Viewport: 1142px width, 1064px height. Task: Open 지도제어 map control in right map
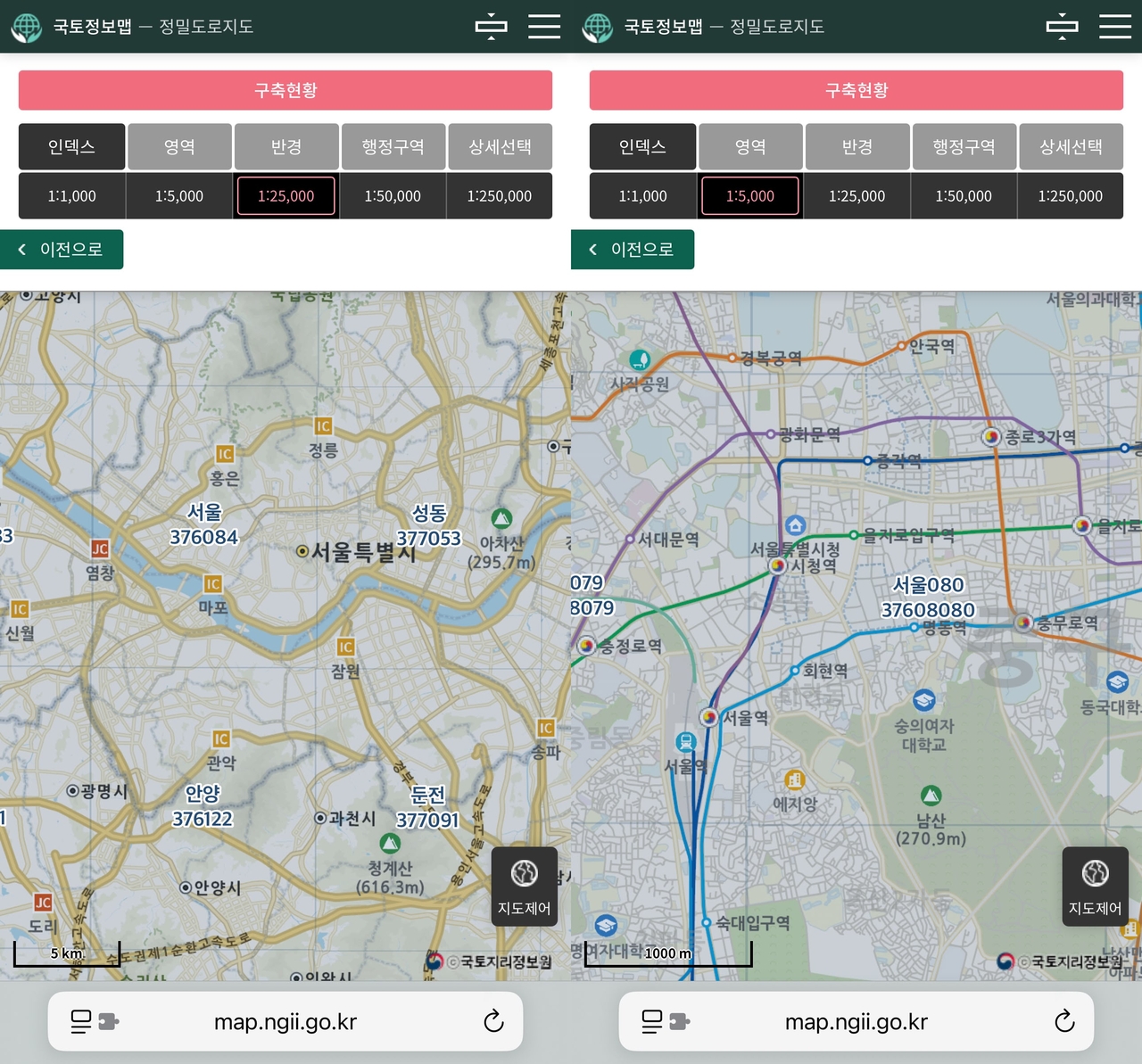[1096, 887]
